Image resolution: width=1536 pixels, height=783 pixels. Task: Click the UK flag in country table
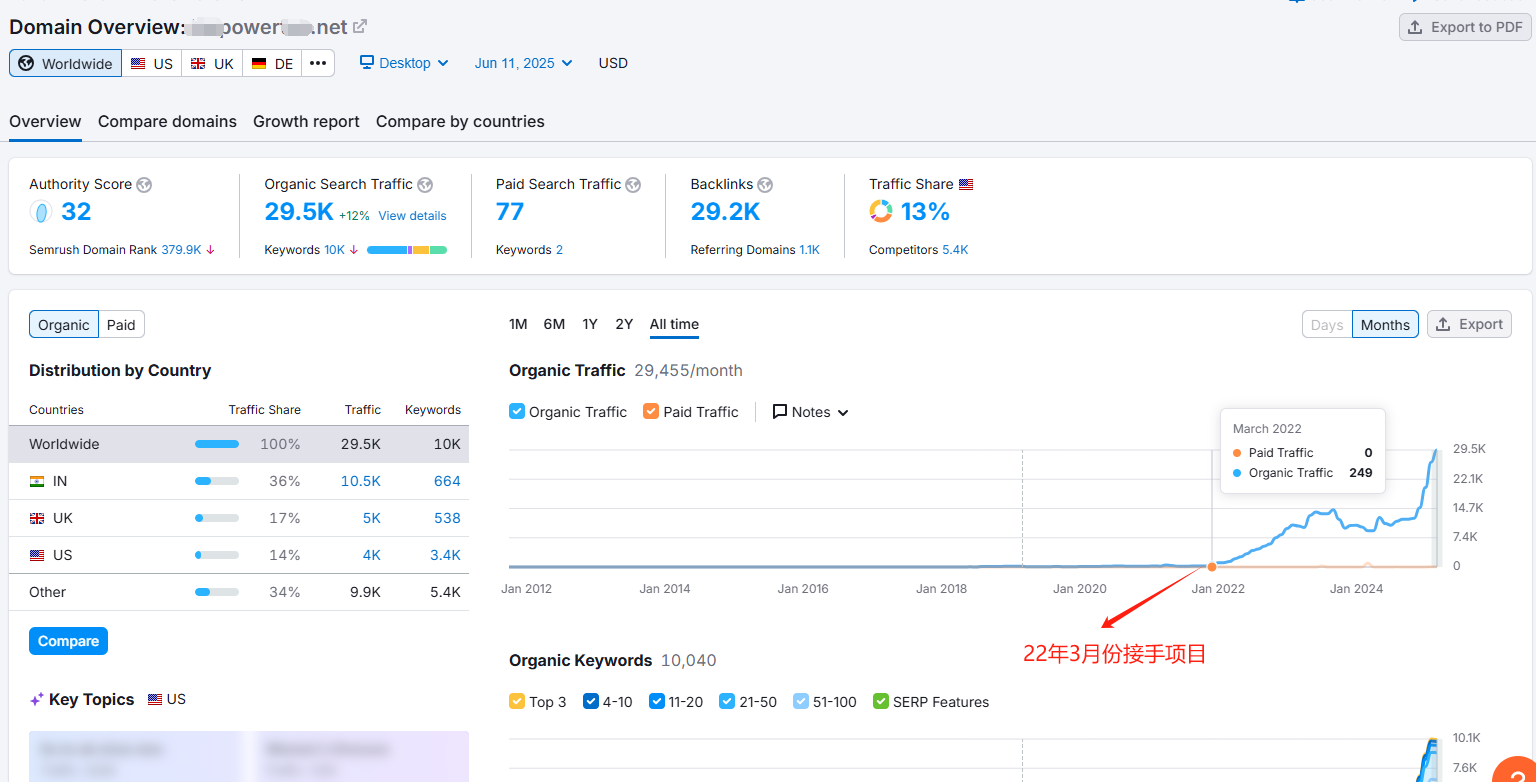click(x=37, y=518)
